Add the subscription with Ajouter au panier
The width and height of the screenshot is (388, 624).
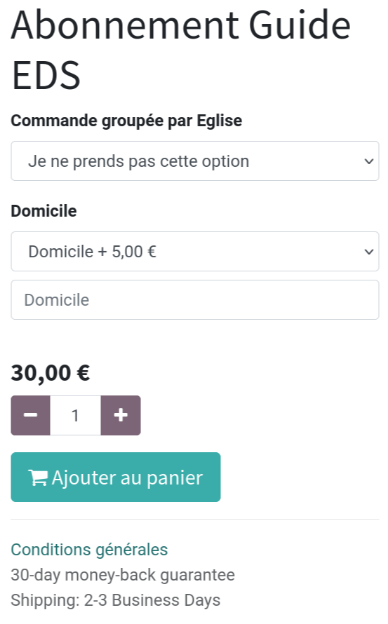tap(116, 477)
